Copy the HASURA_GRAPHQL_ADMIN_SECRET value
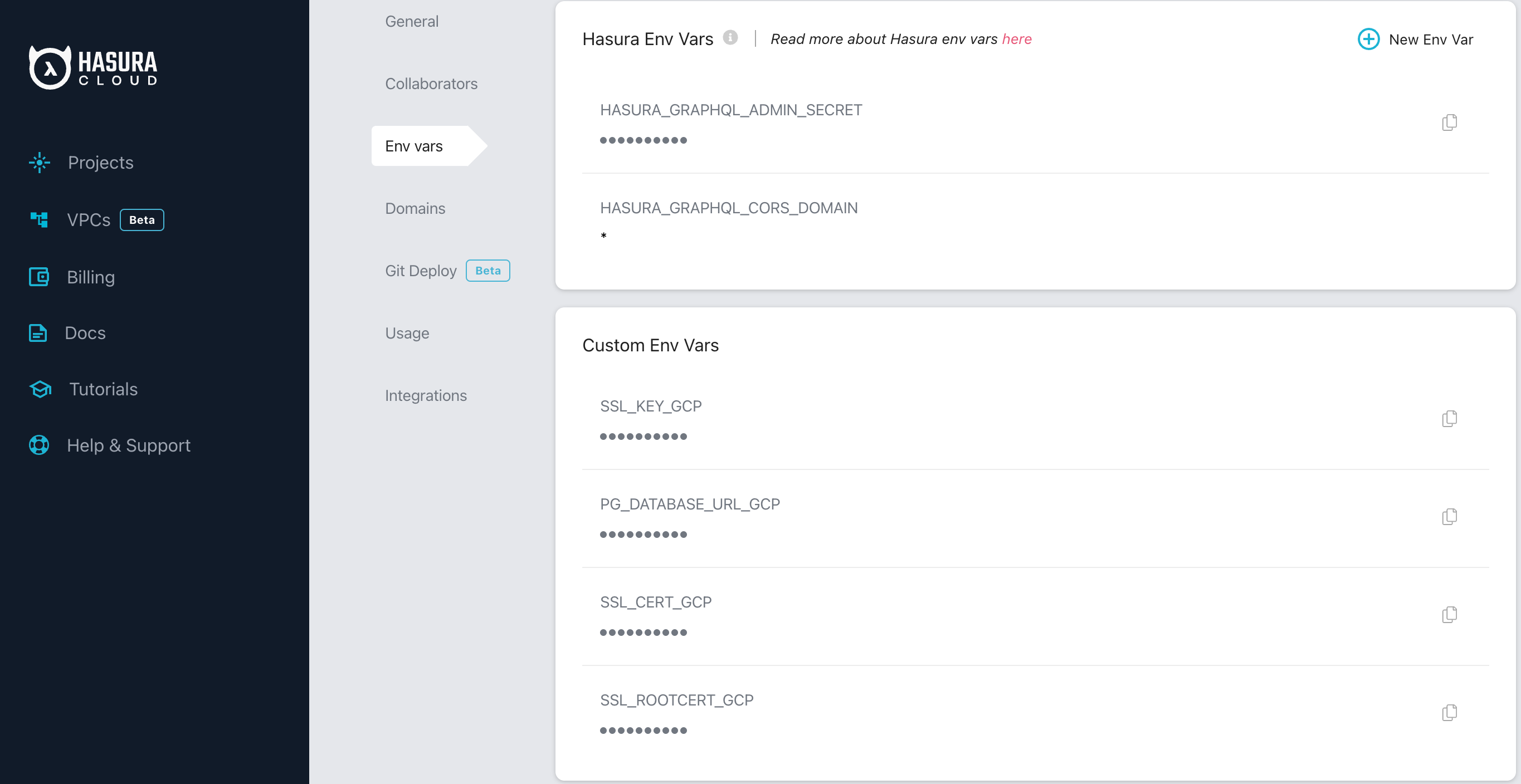This screenshot has height=784, width=1521. pyautogui.click(x=1450, y=122)
